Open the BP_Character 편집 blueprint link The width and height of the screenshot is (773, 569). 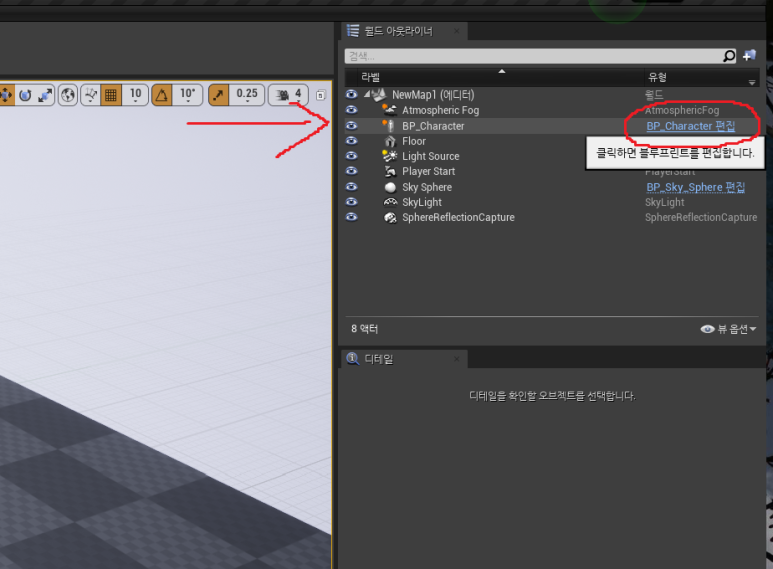(691, 126)
